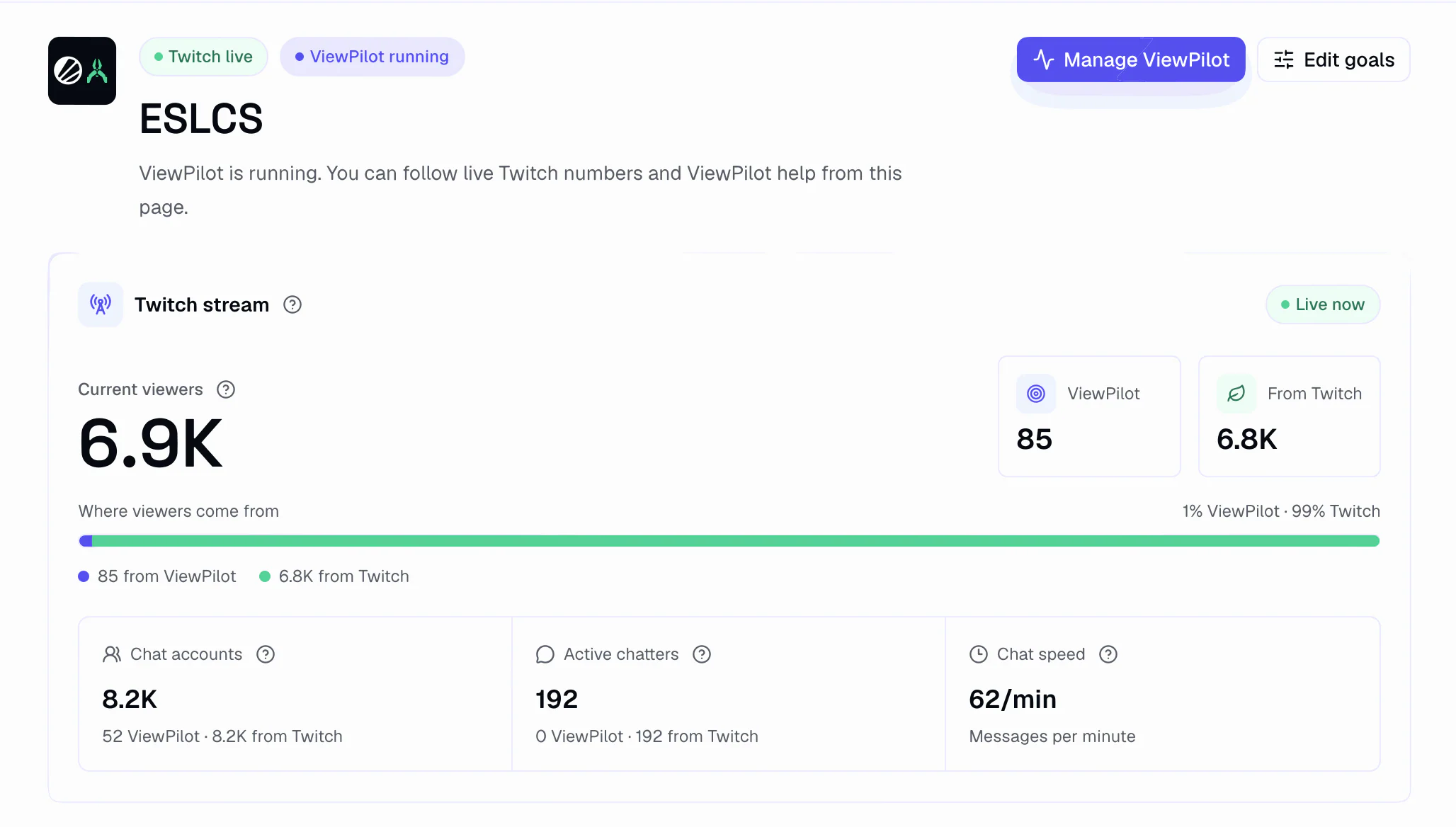Click the Twitch stream broadcast tower icon
This screenshot has width=1456, height=827.
click(101, 304)
